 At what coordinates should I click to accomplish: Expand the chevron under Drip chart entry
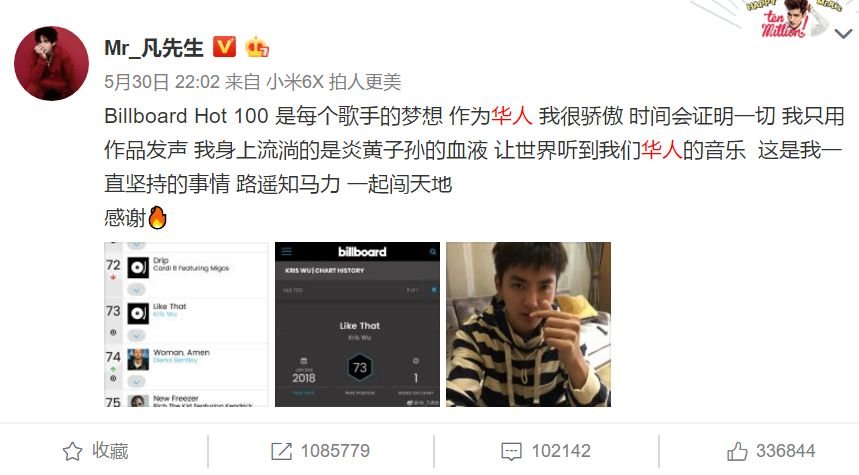(x=136, y=289)
